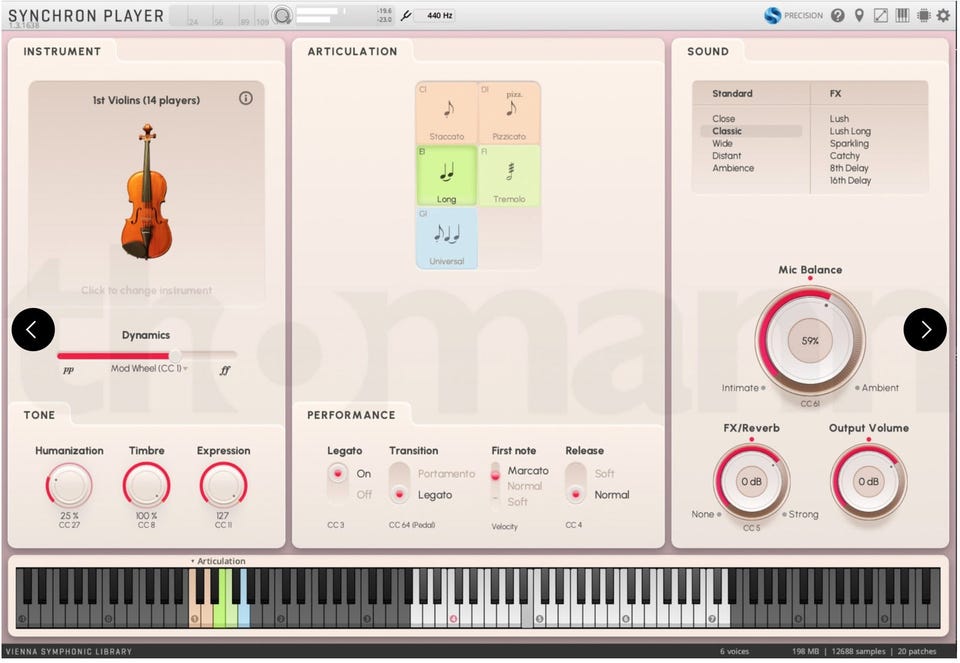Click the SOUND panel tab
Screen dimensions: 960x663
click(708, 51)
